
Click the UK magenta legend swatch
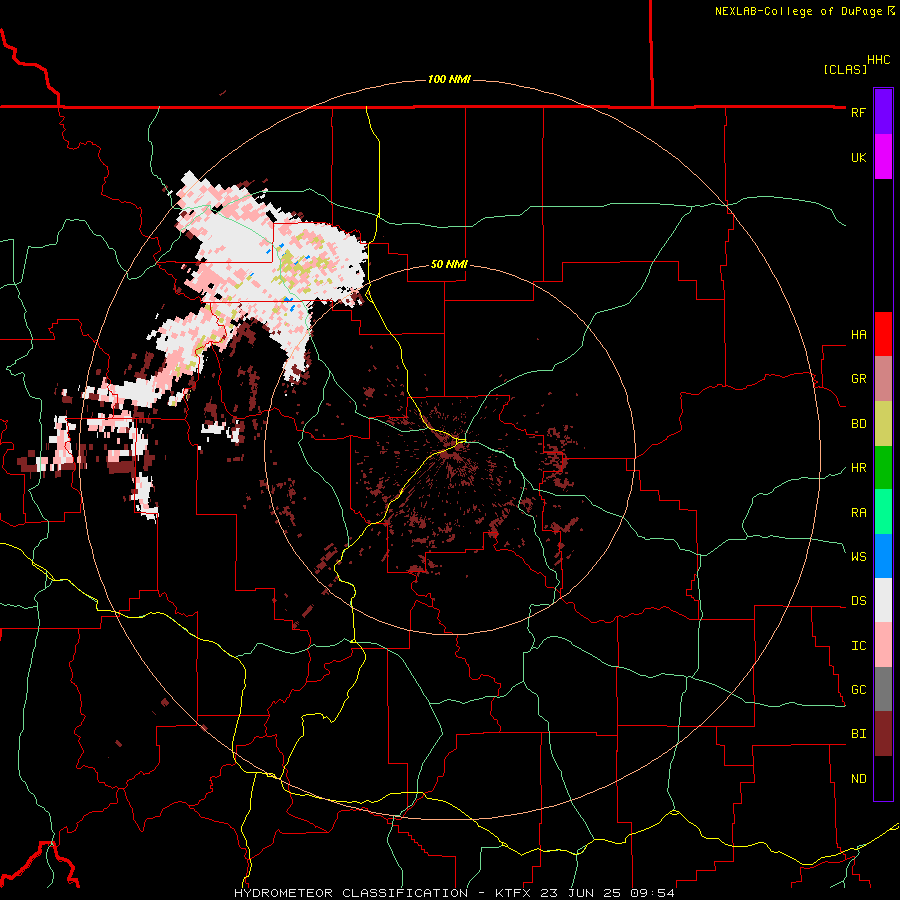[x=883, y=157]
